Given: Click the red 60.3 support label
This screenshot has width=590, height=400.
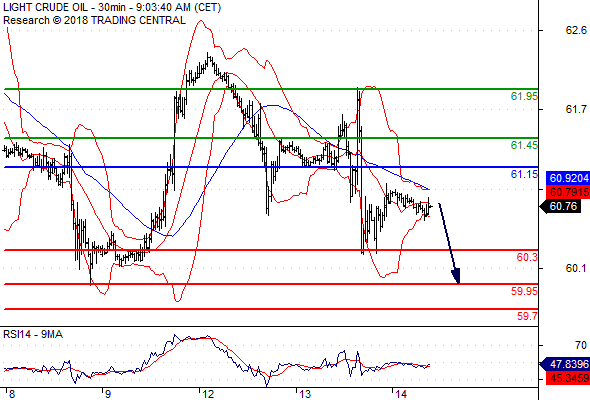Looking at the screenshot, I should point(527,257).
